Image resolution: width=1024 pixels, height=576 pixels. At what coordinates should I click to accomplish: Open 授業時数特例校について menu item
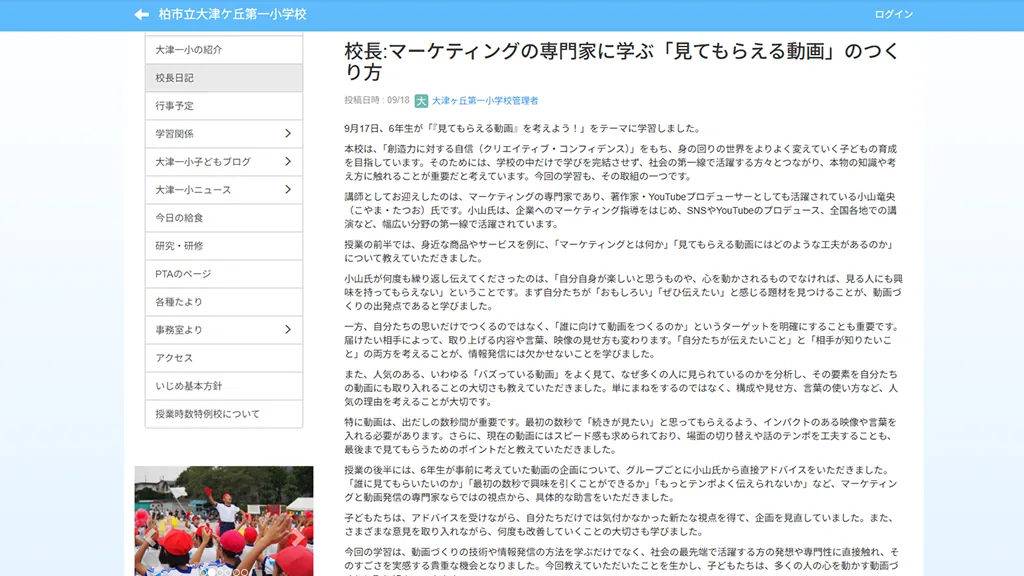224,414
